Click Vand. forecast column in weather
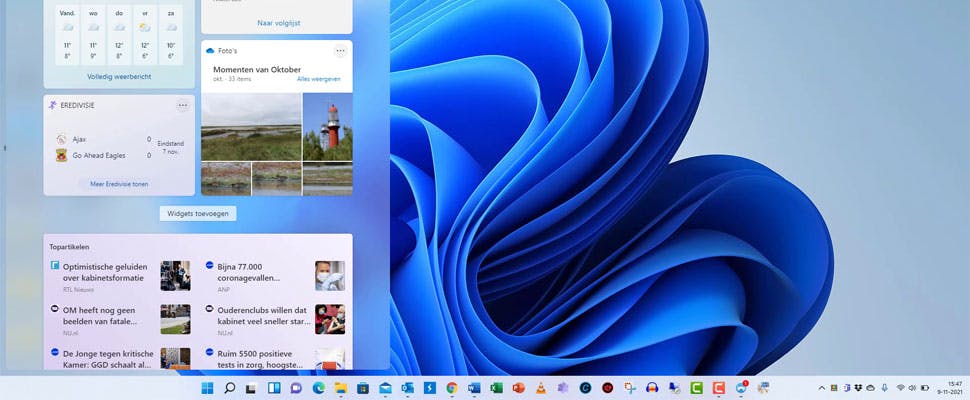 (67, 35)
